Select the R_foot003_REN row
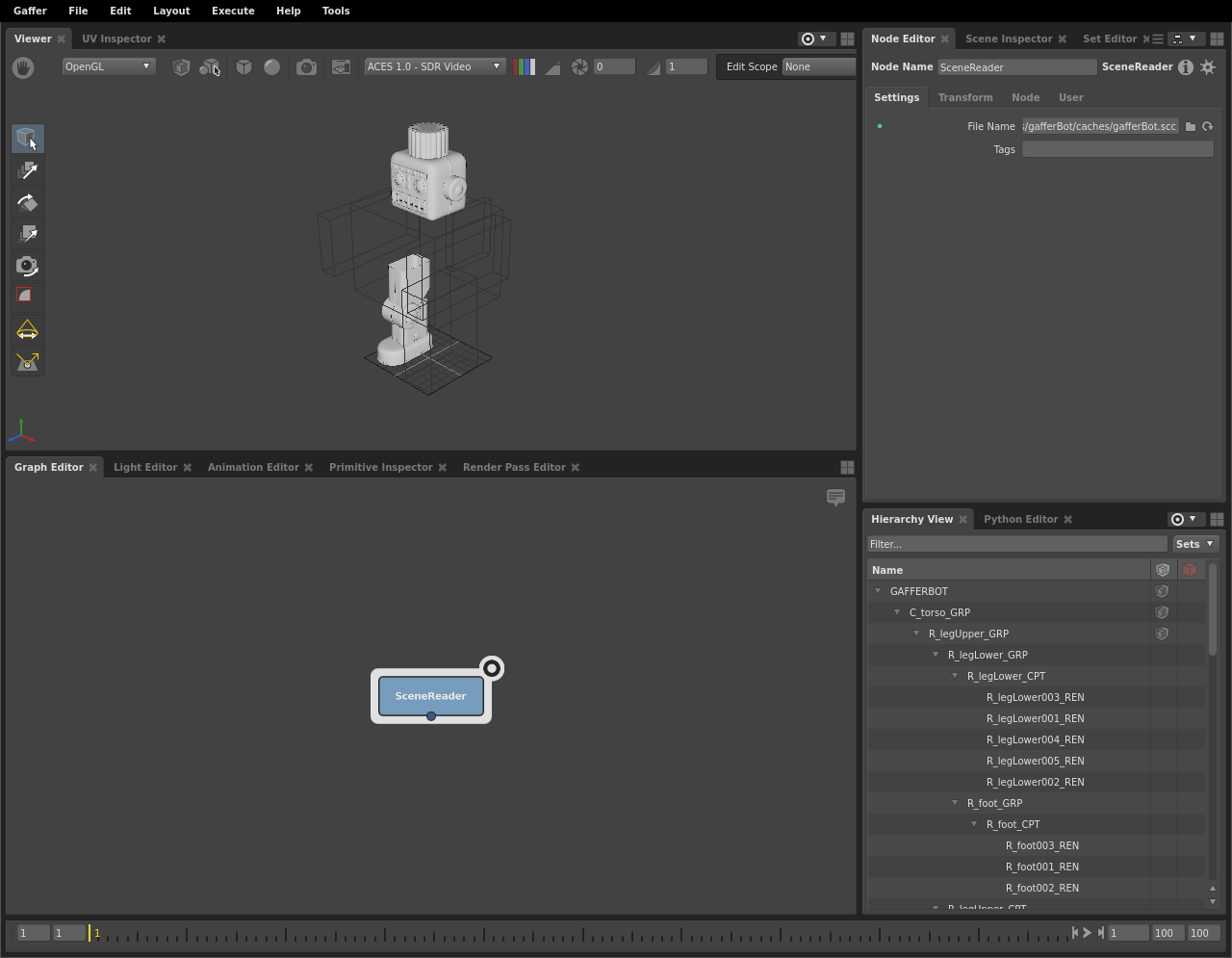This screenshot has height=958, width=1232. coord(1036,845)
